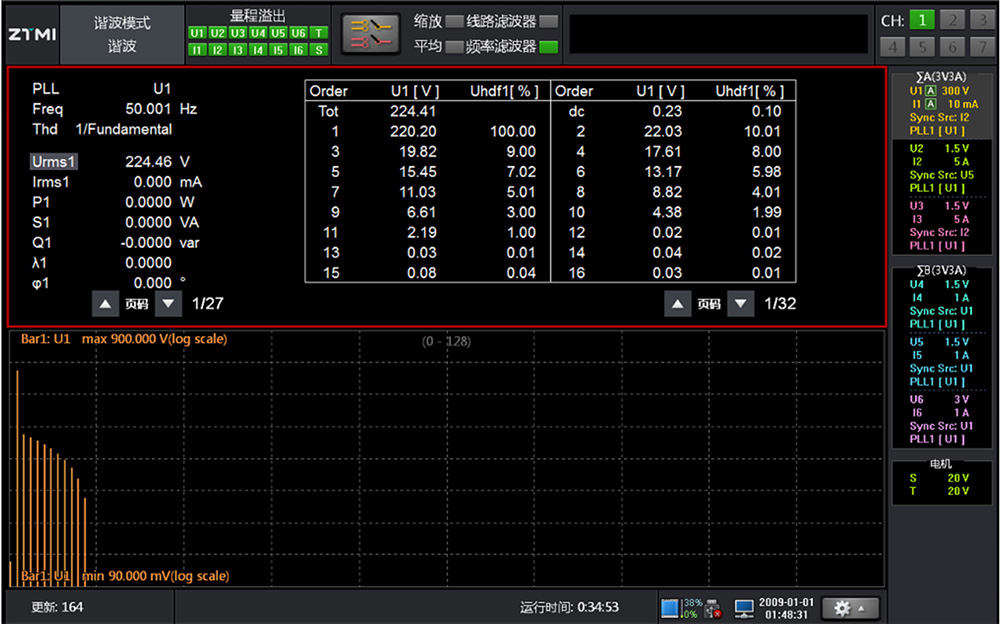This screenshot has width=1000, height=624.
Task: Click the network monitor icon
Action: coord(744,607)
